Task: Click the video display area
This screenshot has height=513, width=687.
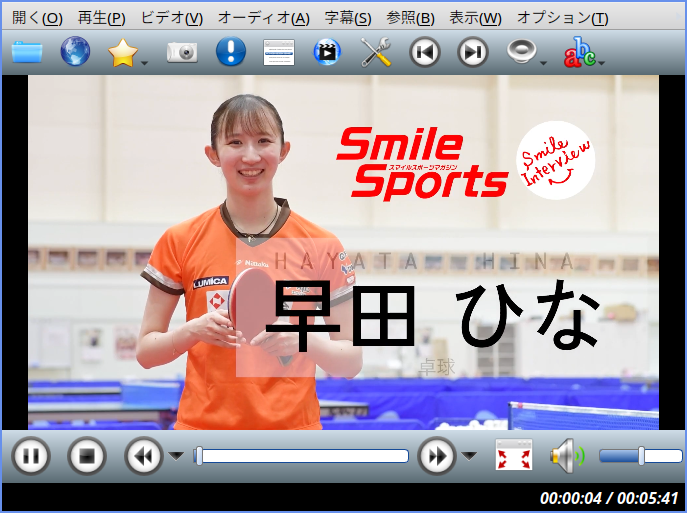Action: point(344,252)
